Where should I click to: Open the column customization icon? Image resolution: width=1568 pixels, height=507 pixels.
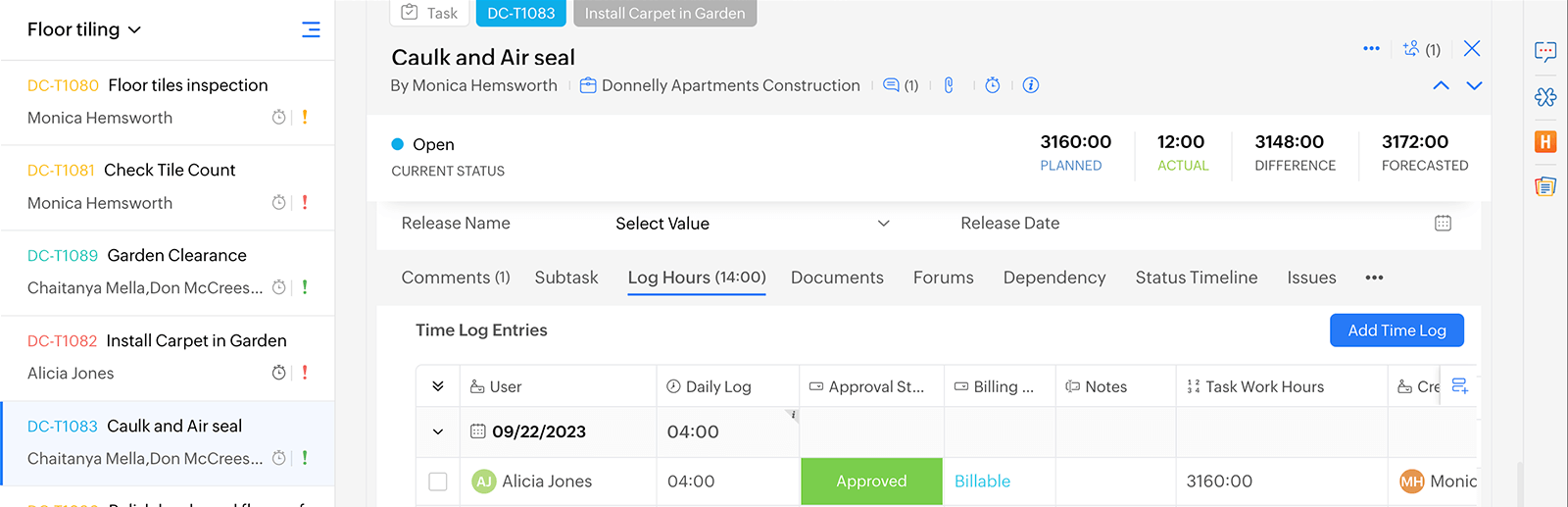pos(1459,386)
